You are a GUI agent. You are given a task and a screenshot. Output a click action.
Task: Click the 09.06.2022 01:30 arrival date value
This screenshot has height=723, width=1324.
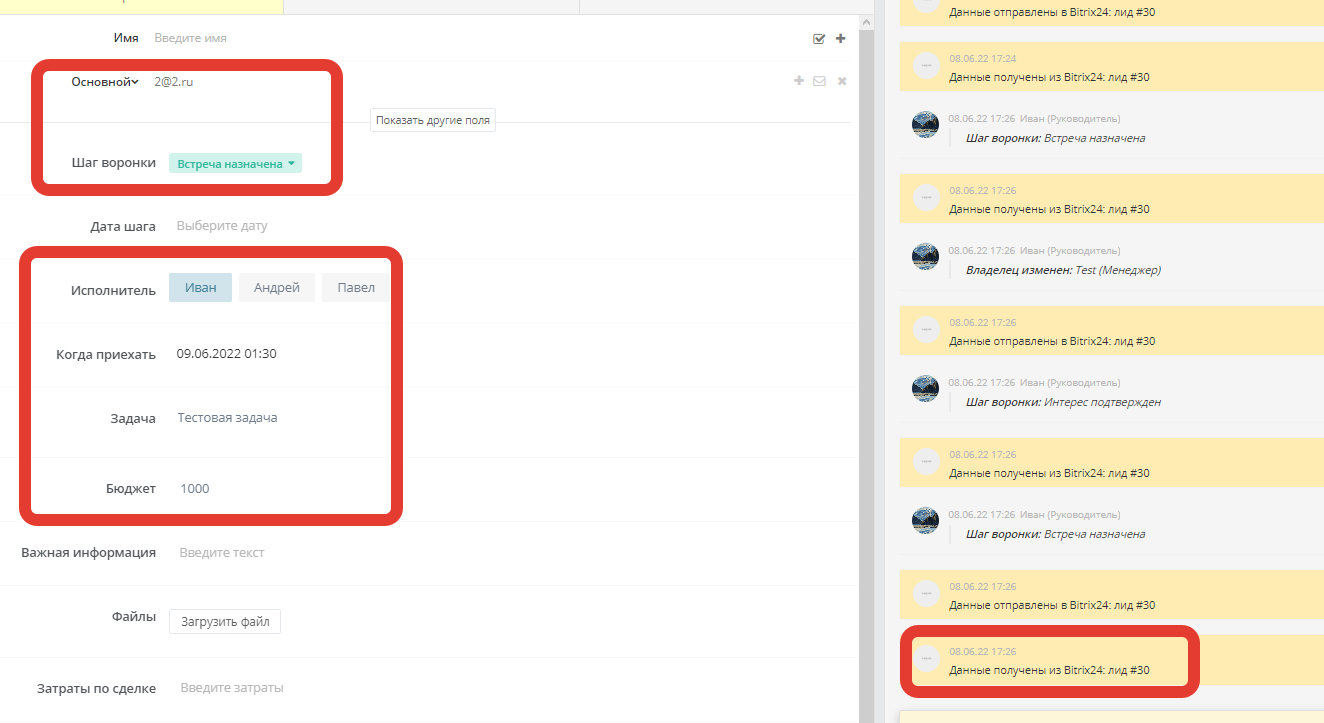(226, 354)
